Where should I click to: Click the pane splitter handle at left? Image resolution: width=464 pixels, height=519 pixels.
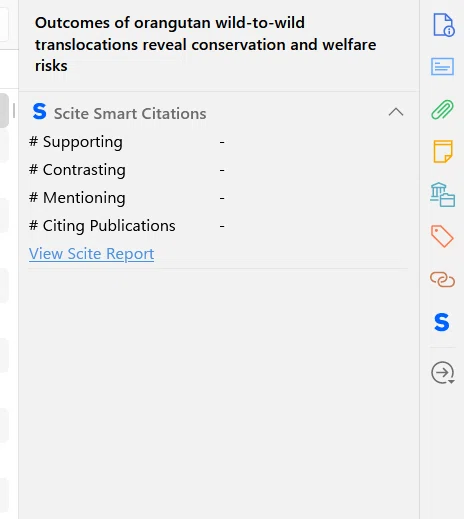click(x=14, y=111)
